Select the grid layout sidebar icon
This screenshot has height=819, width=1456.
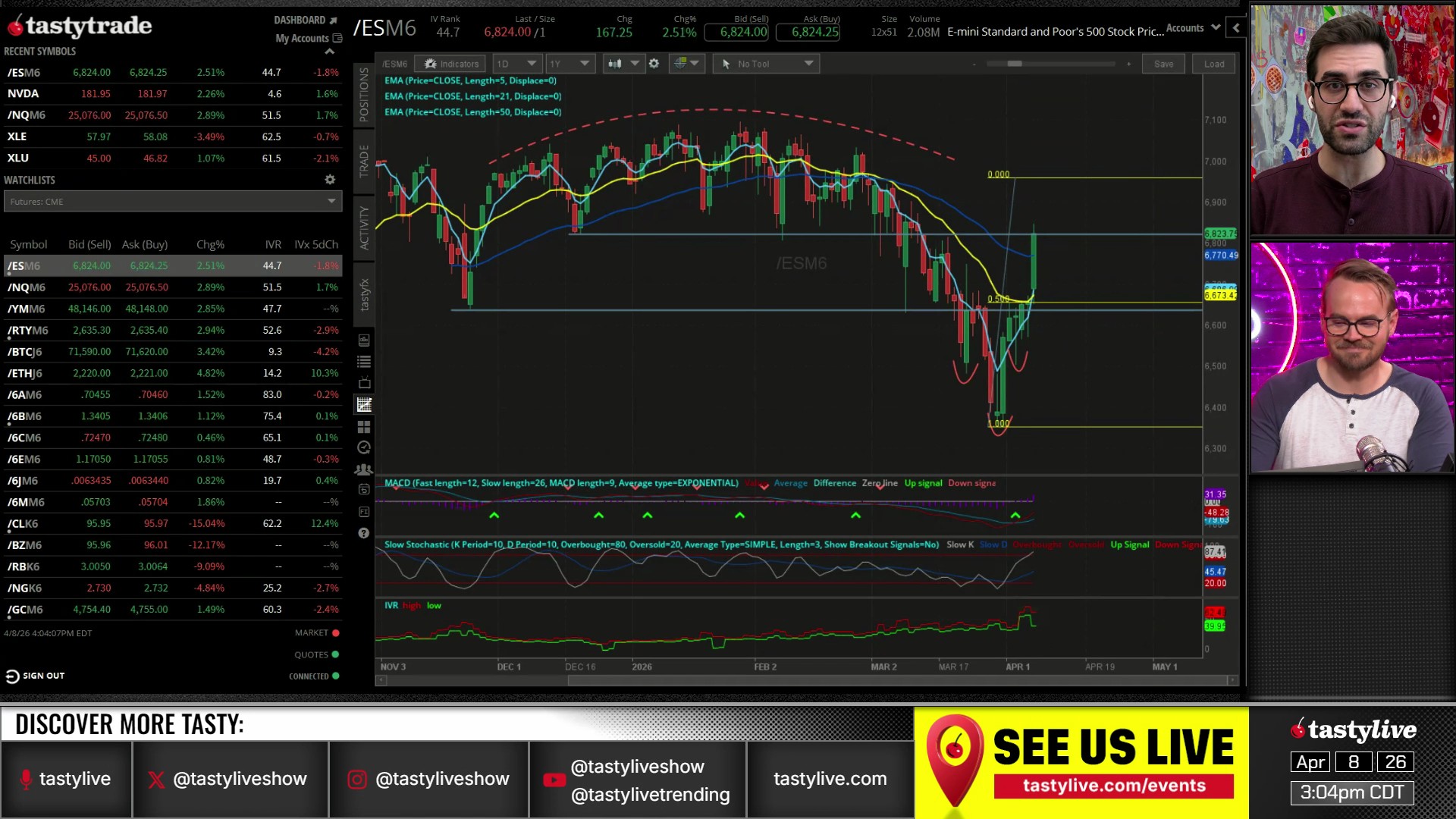pos(364,427)
